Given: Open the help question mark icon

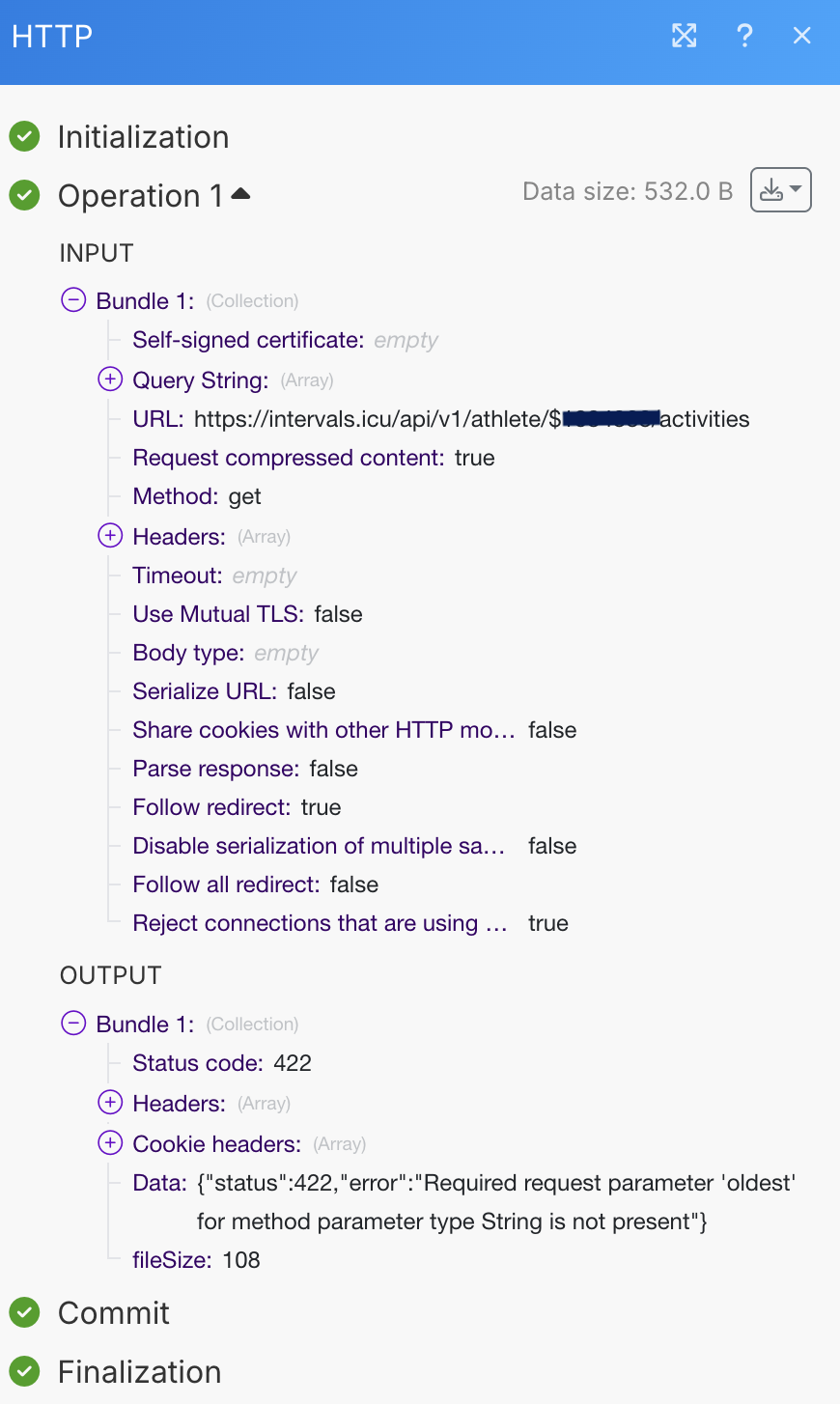Looking at the screenshot, I should point(744,36).
